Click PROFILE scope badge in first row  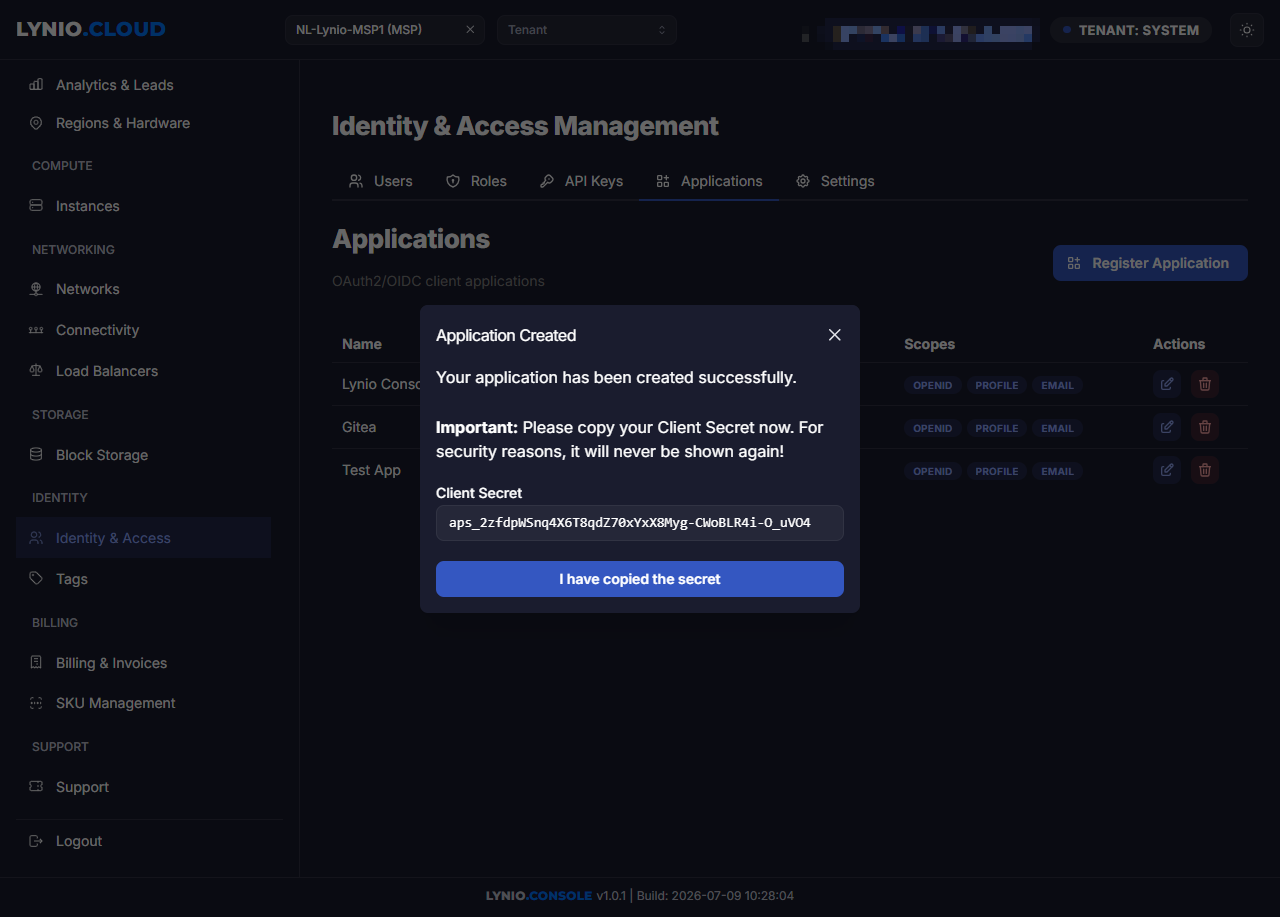pyautogui.click(x=997, y=385)
